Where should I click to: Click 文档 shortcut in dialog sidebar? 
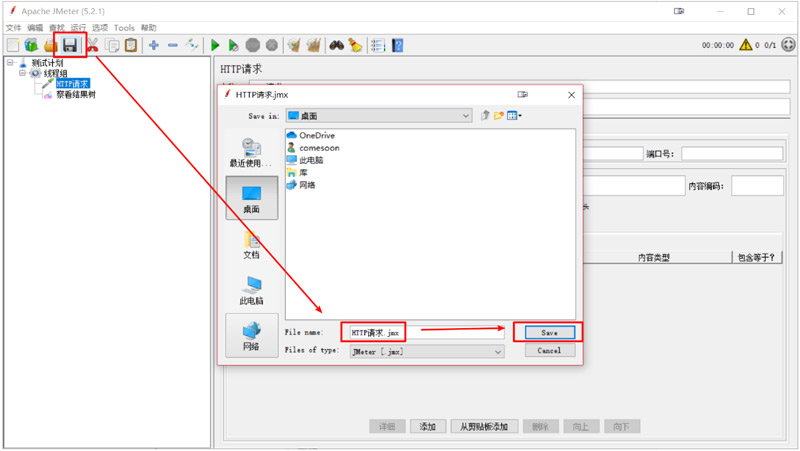pos(252,245)
